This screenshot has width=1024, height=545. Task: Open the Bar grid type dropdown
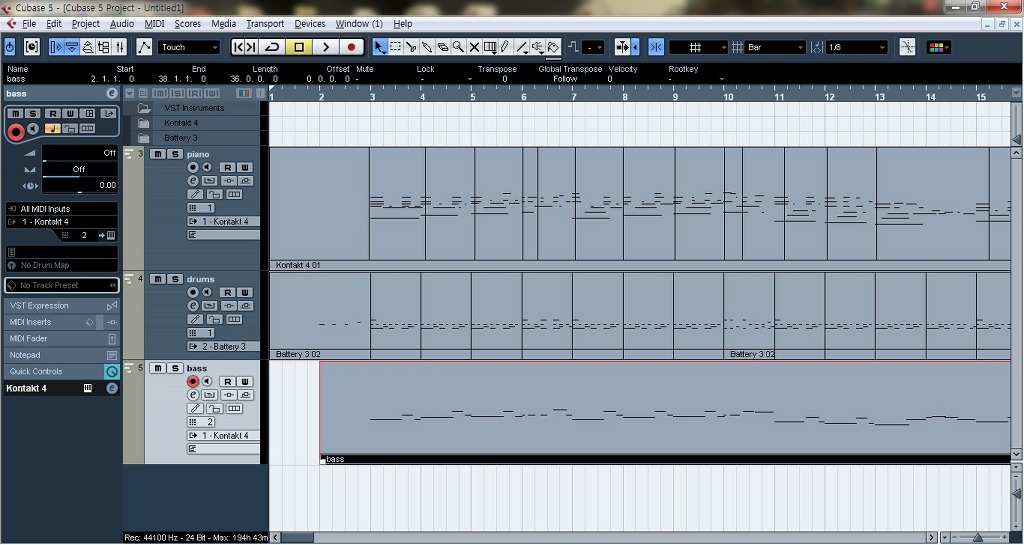pyautogui.click(x=775, y=47)
